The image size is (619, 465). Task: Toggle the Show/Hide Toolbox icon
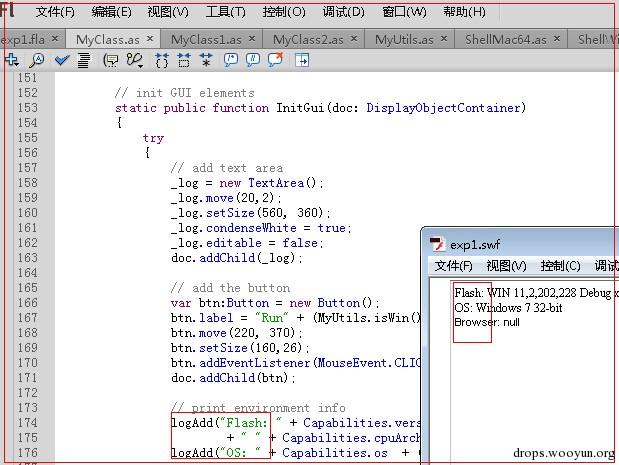pos(302,60)
